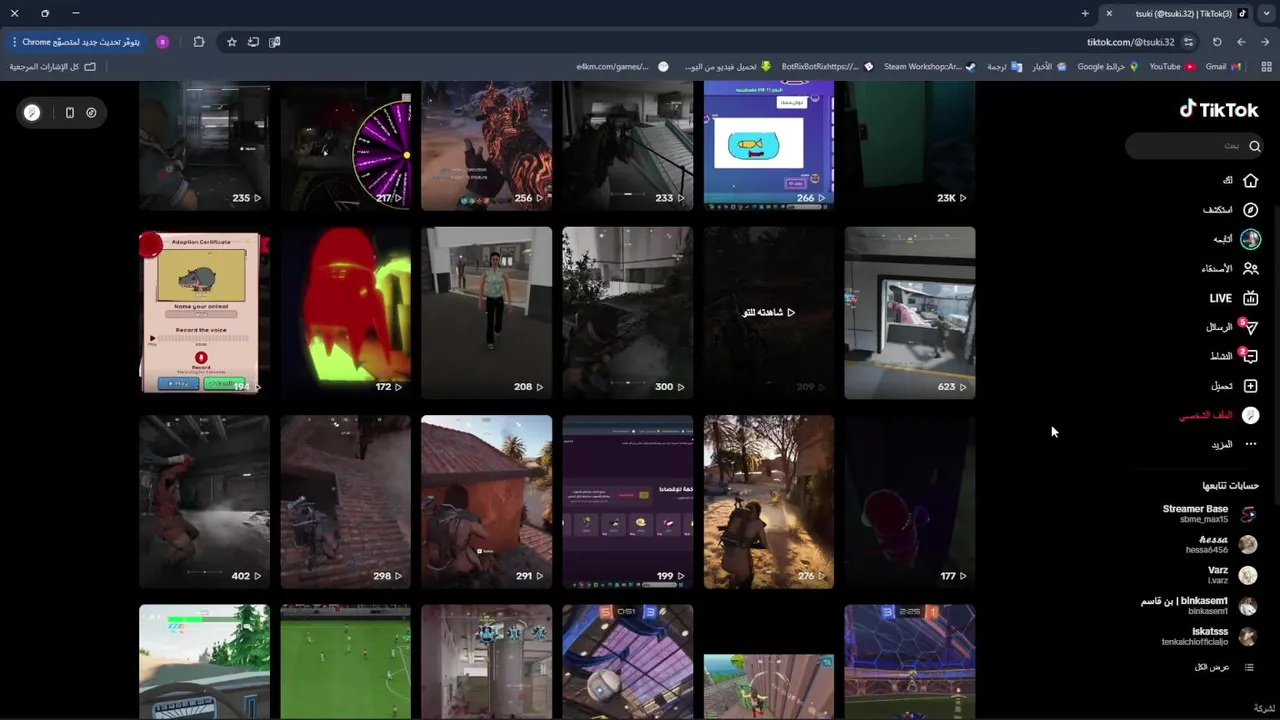The image size is (1280, 720).
Task: Open the YouTube bookmark
Action: pyautogui.click(x=1172, y=66)
